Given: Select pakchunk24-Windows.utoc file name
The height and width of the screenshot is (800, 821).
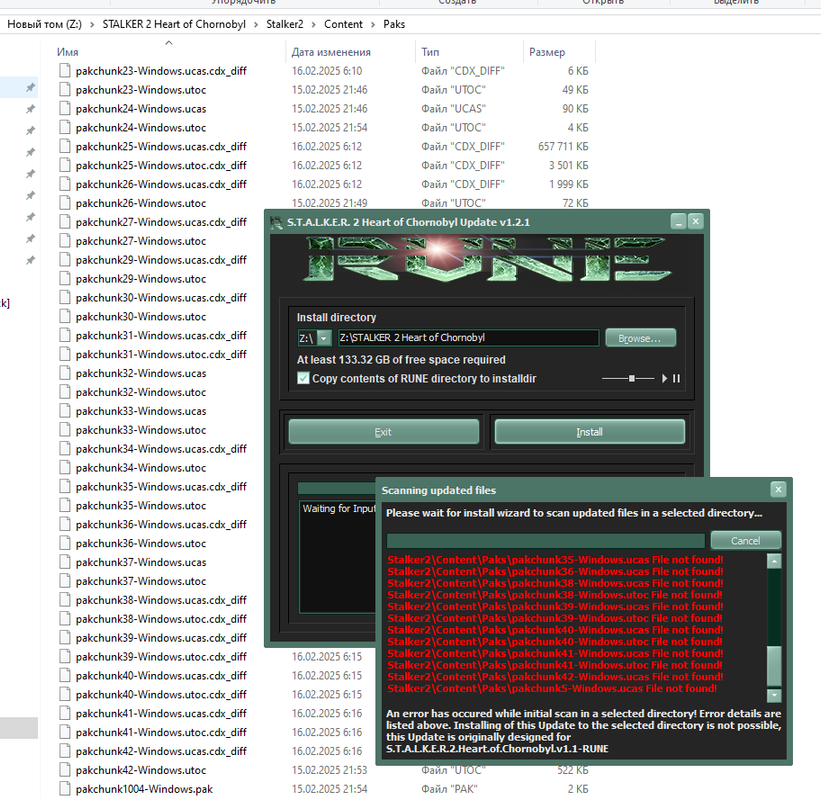Looking at the screenshot, I should coord(141,128).
